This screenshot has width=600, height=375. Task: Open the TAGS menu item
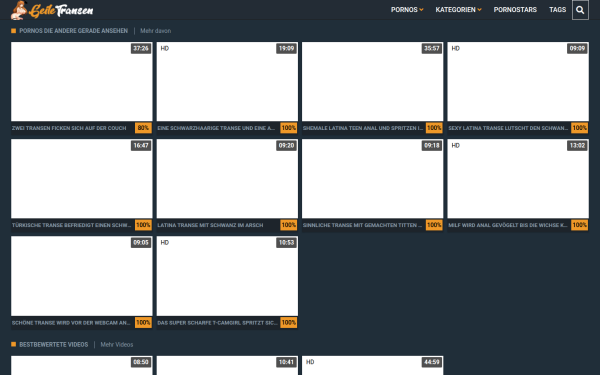pos(558,10)
